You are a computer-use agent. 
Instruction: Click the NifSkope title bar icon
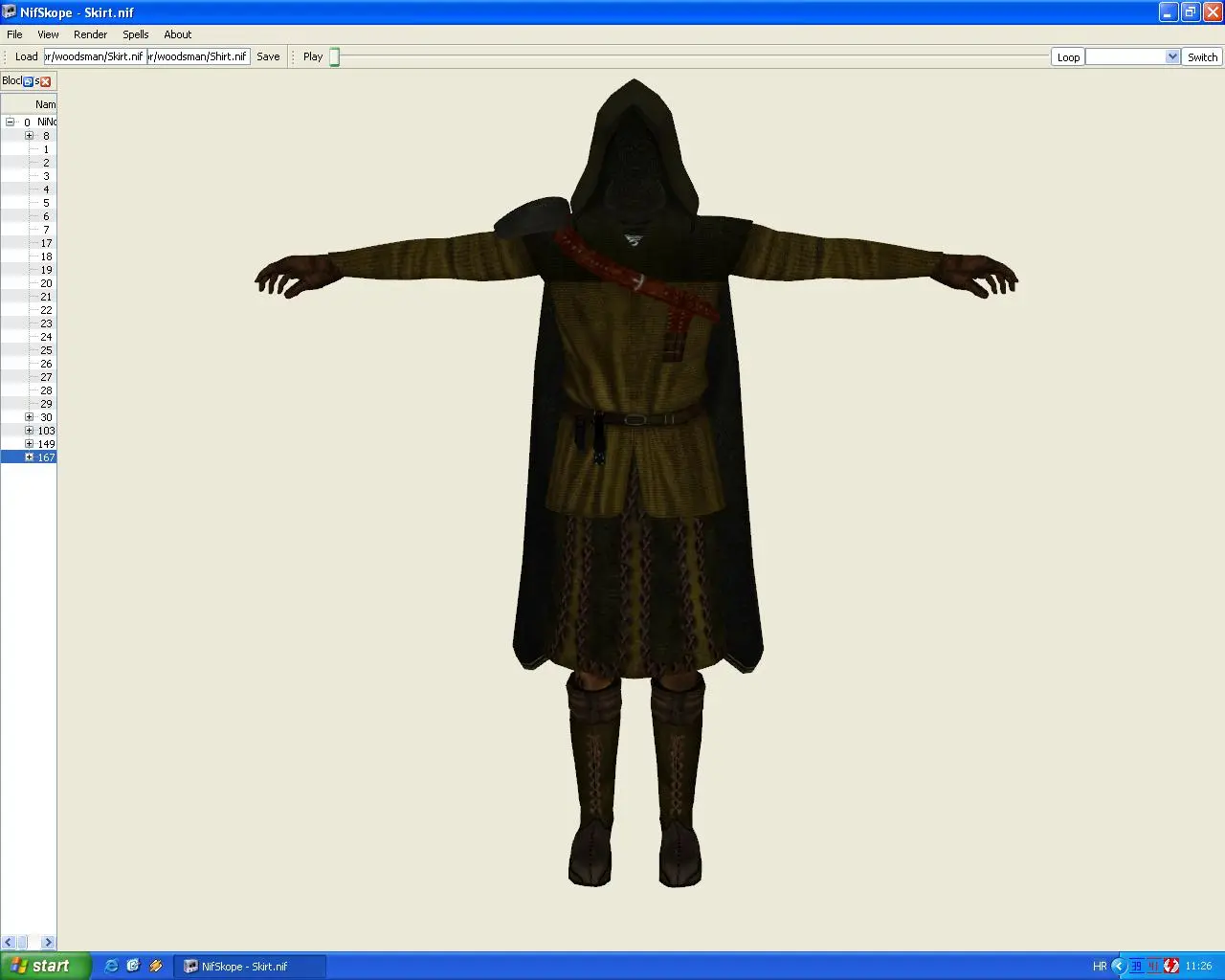click(x=9, y=11)
